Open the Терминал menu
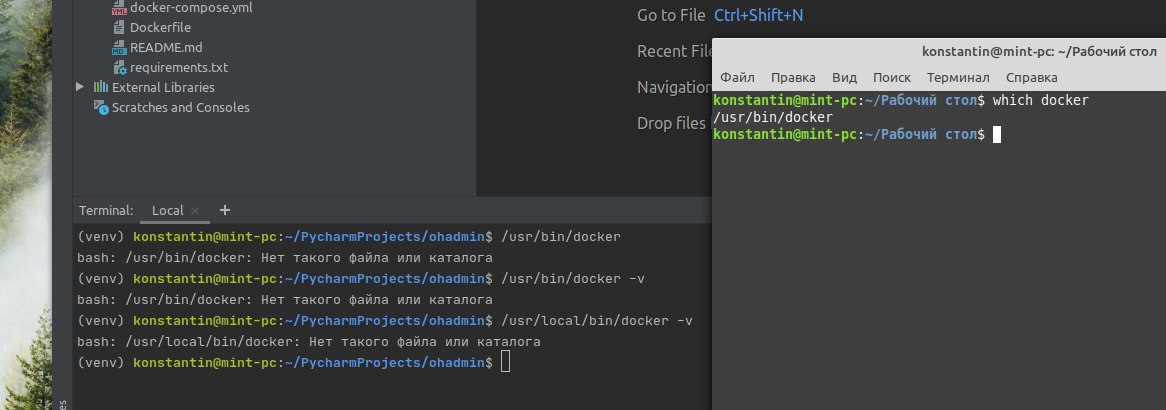 tap(958, 78)
